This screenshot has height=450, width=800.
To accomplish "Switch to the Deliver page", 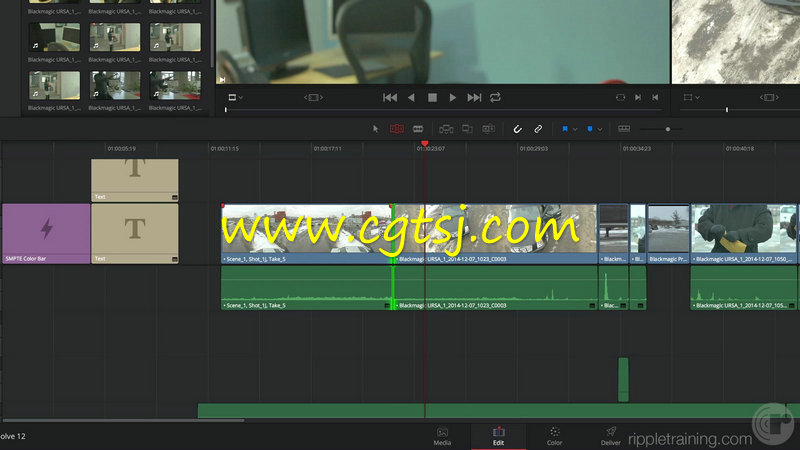I will point(611,436).
